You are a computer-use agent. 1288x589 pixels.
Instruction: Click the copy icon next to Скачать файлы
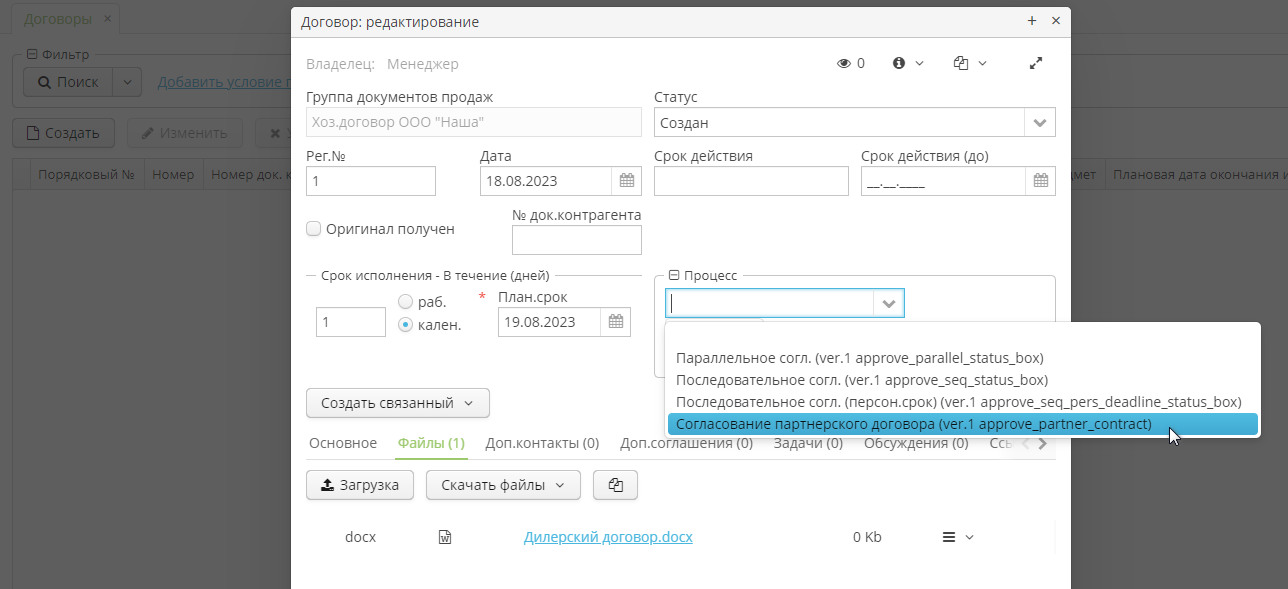[x=615, y=485]
